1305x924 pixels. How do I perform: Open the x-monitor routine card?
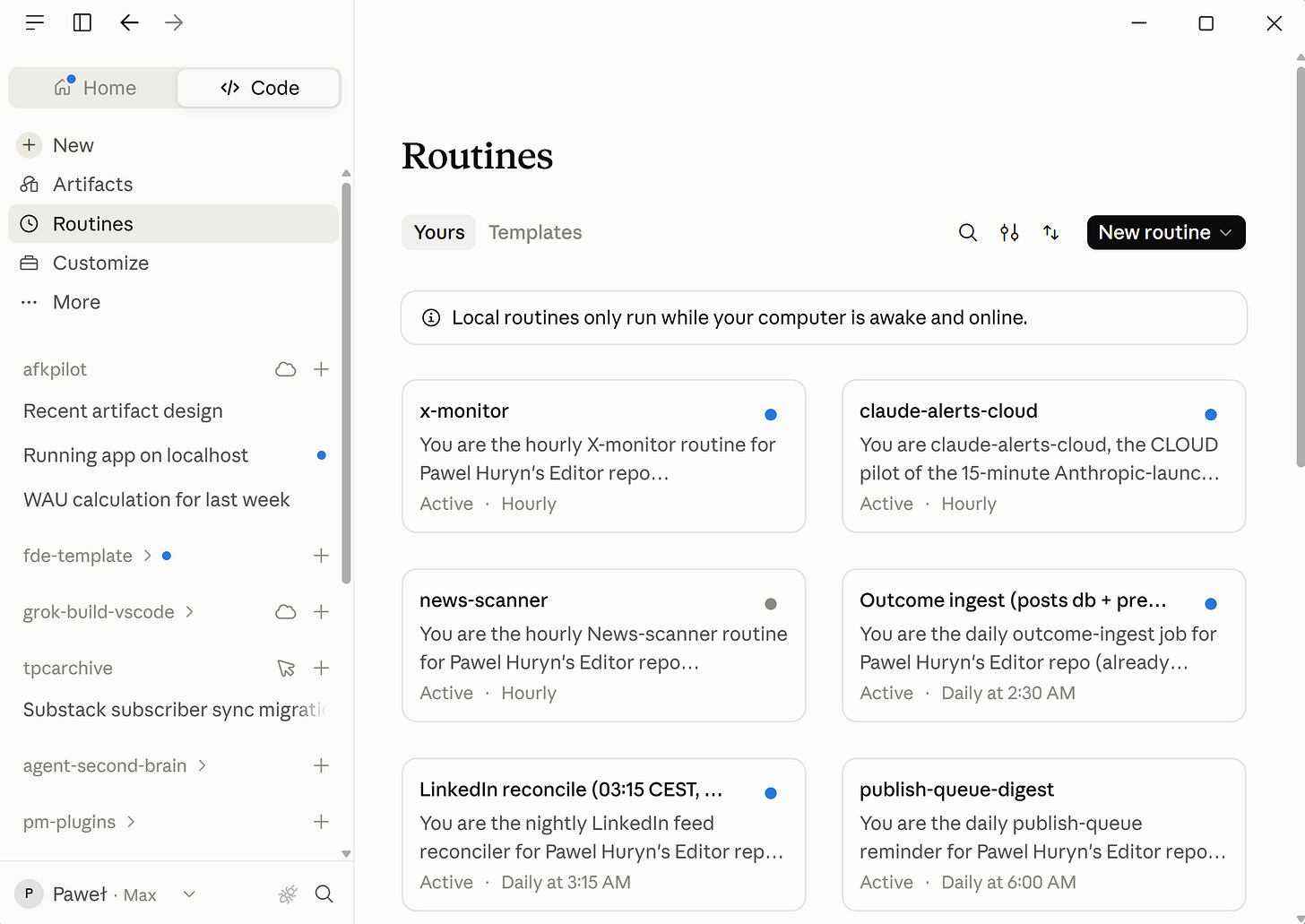tap(604, 456)
